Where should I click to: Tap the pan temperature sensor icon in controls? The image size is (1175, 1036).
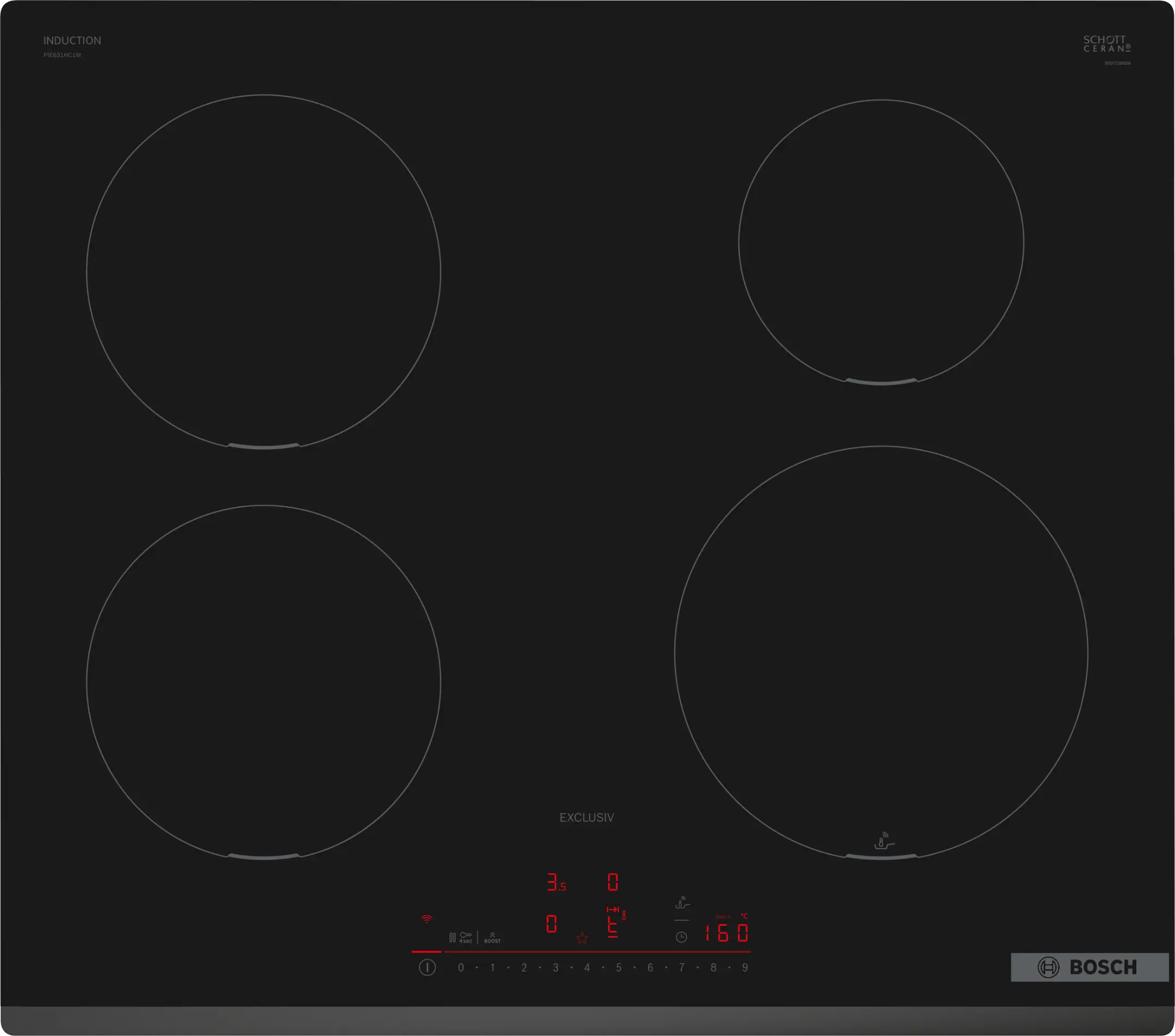coord(682,903)
